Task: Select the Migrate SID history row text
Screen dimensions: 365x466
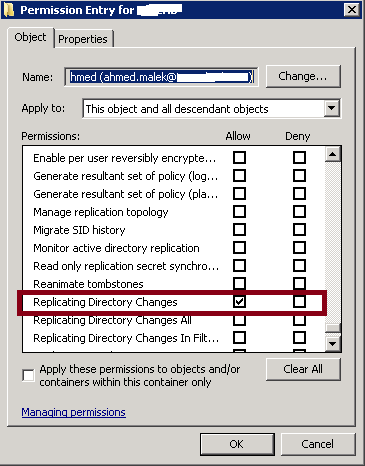Action: click(x=79, y=230)
